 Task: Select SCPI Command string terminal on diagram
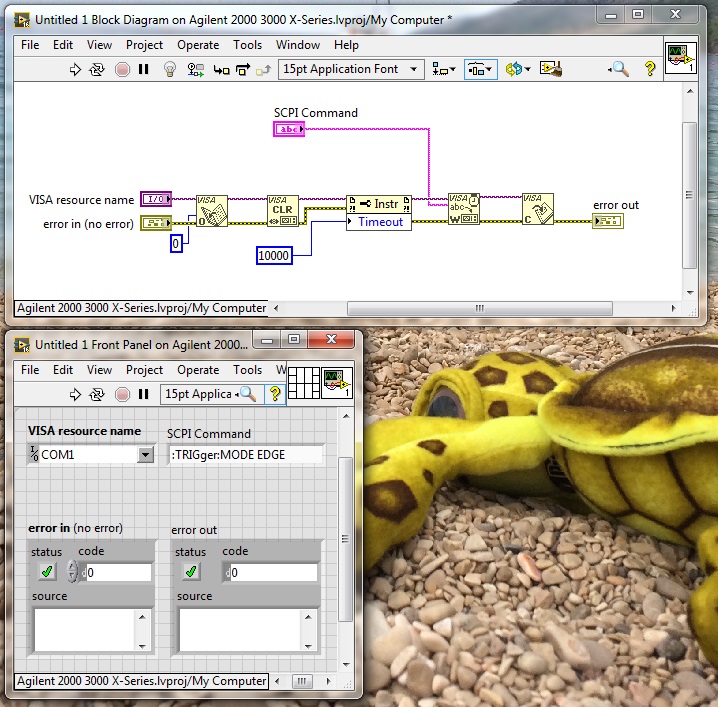tap(289, 129)
